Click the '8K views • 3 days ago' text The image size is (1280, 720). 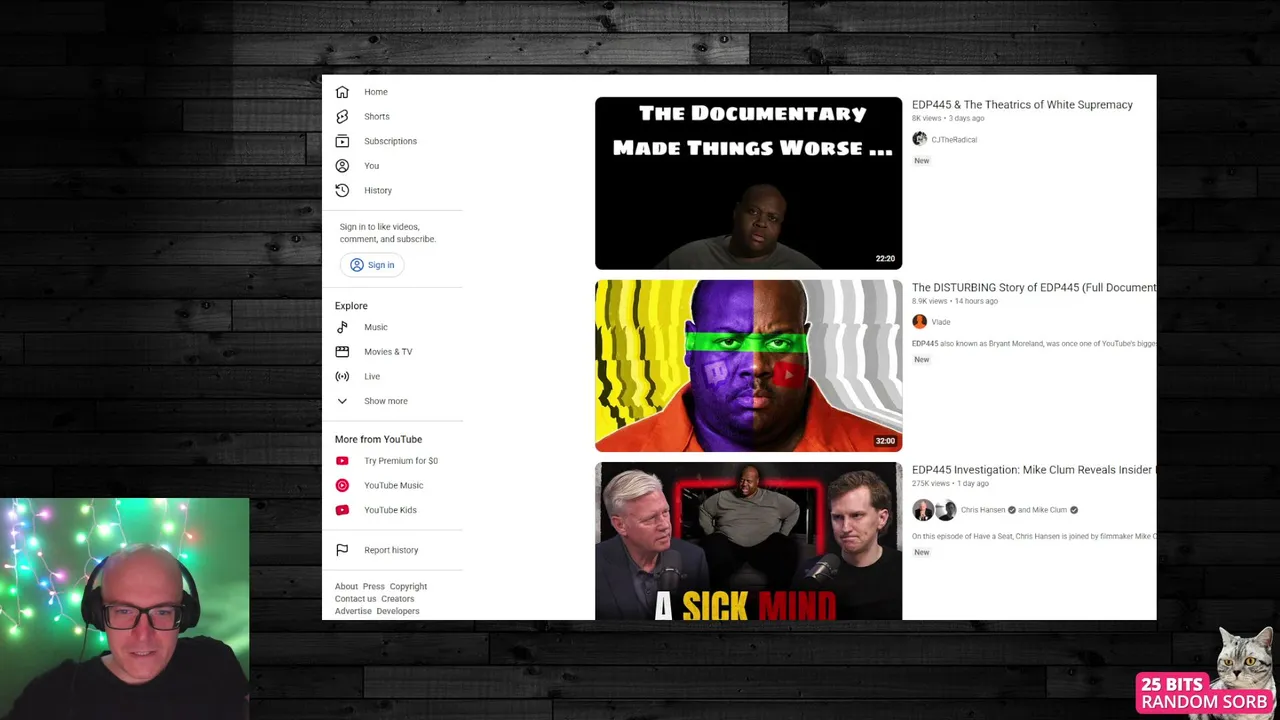pos(948,119)
